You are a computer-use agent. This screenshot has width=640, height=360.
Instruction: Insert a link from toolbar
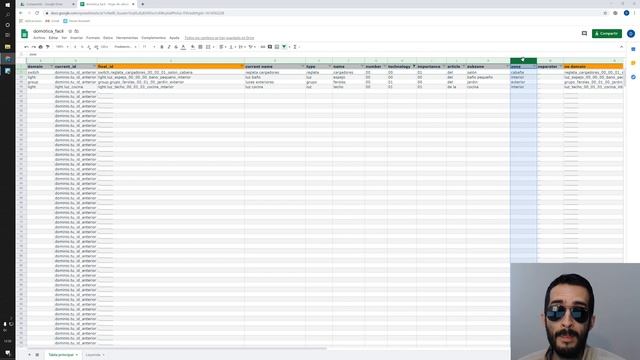click(x=262, y=47)
